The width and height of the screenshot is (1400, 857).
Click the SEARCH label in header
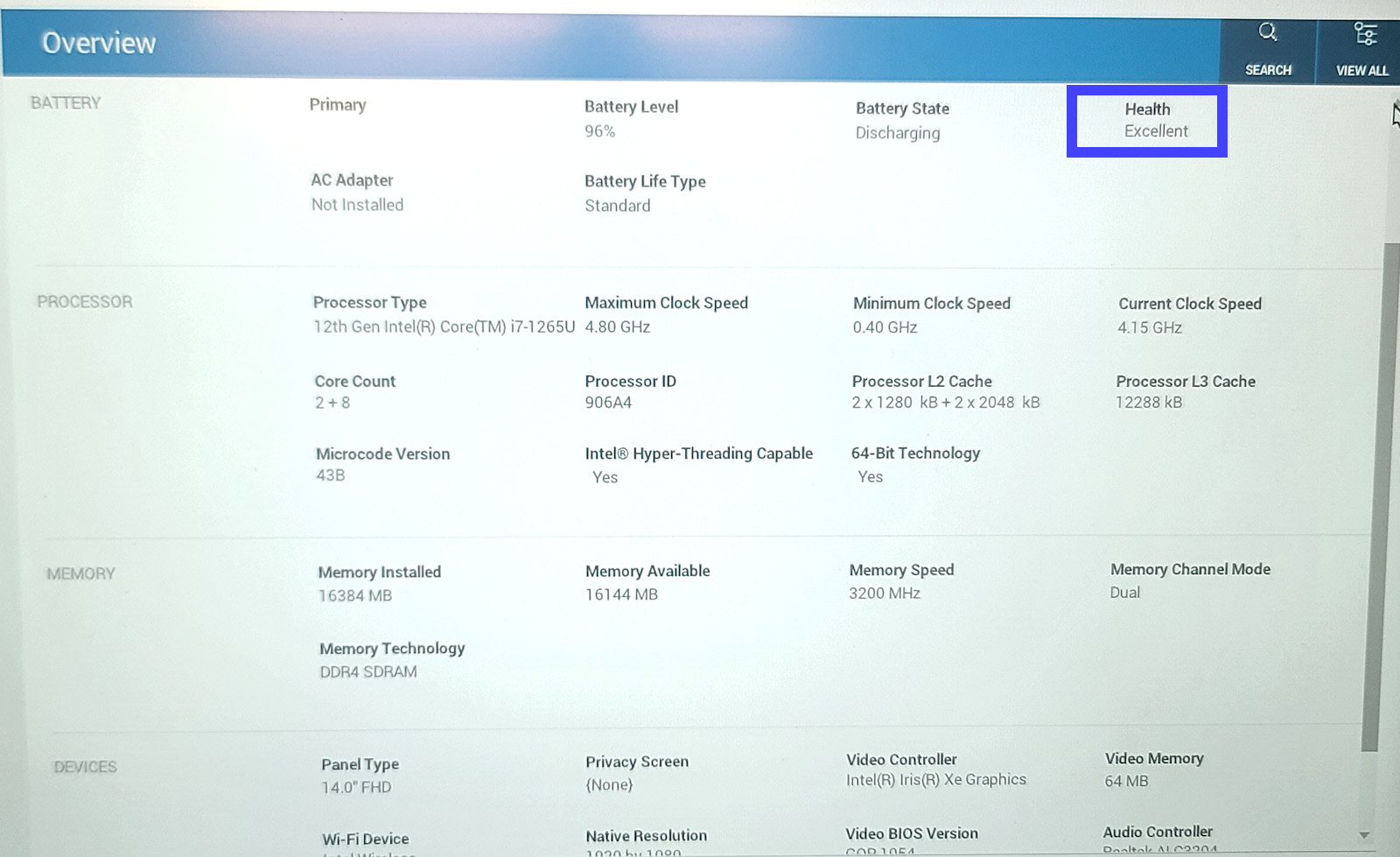1268,70
